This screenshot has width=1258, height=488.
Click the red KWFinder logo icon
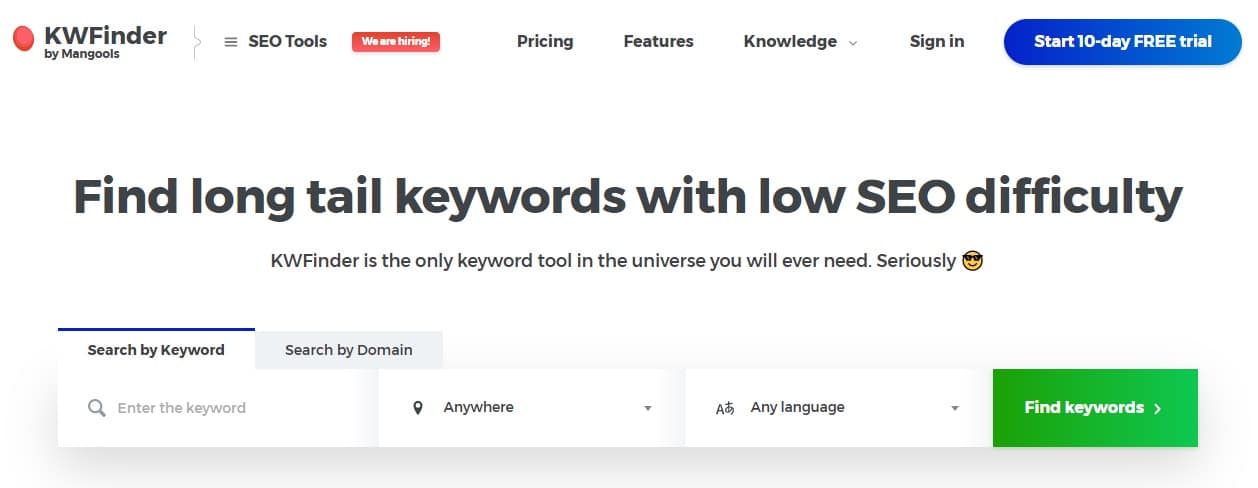click(24, 39)
